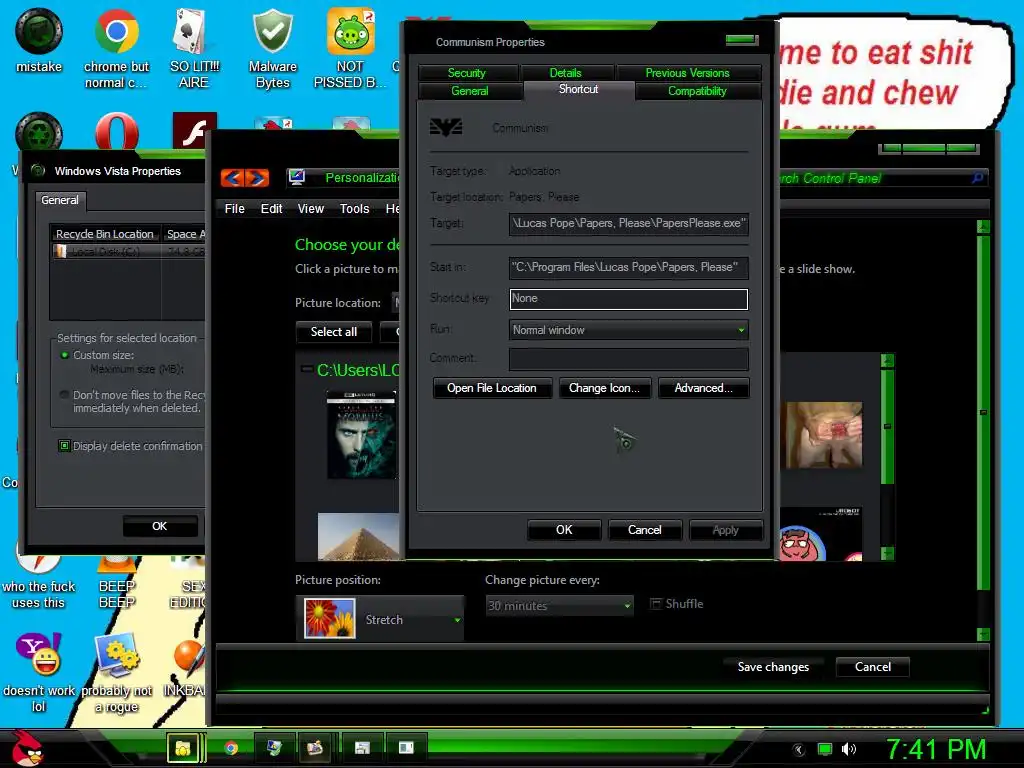This screenshot has height=768, width=1024.
Task: Select the pyramid wallpaper thumbnail
Action: click(359, 537)
